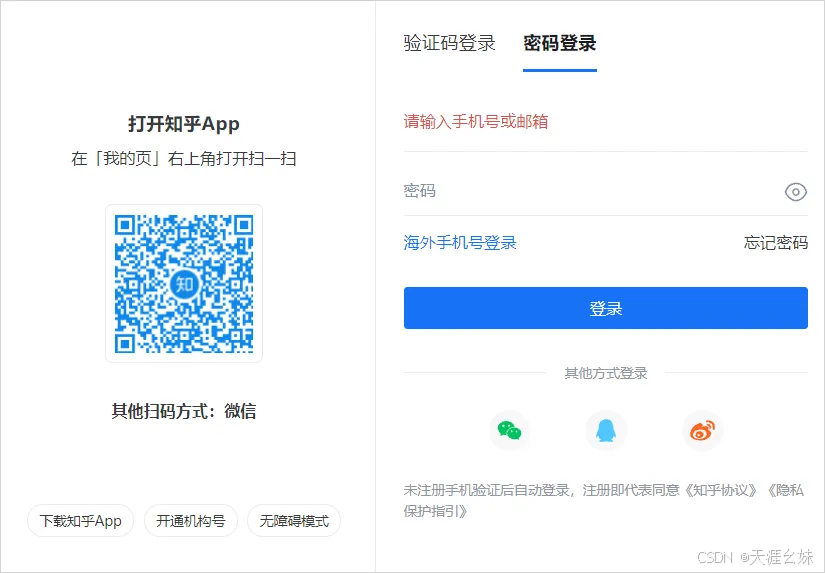This screenshot has height=573, width=825.
Task: Select the 密码登录 tab
Action: pyautogui.click(x=559, y=43)
